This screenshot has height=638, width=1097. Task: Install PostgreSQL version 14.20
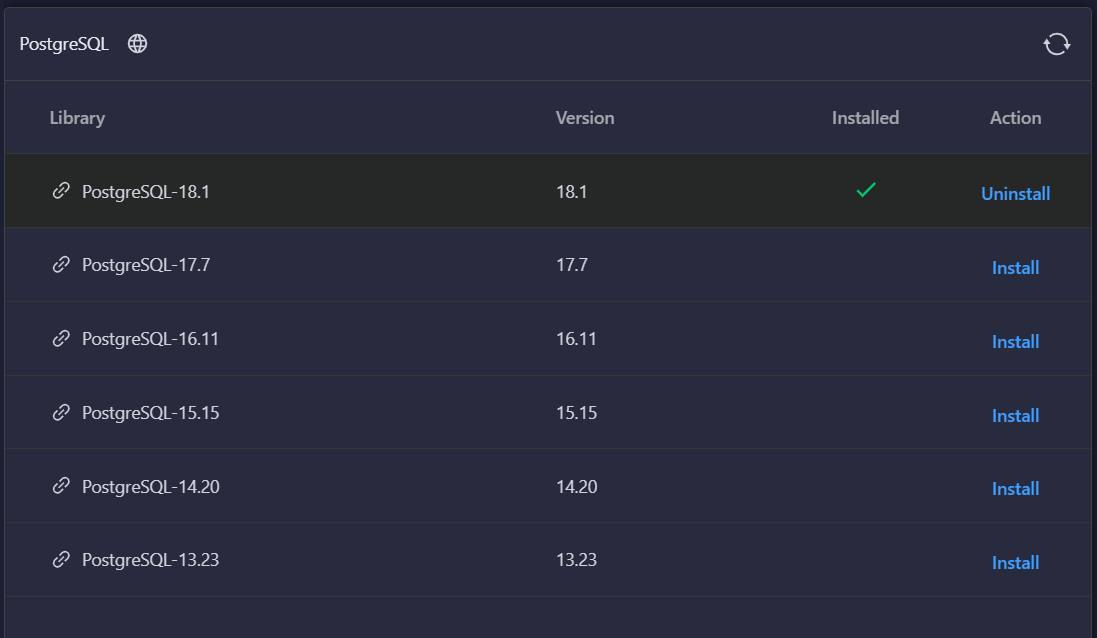pos(1015,489)
